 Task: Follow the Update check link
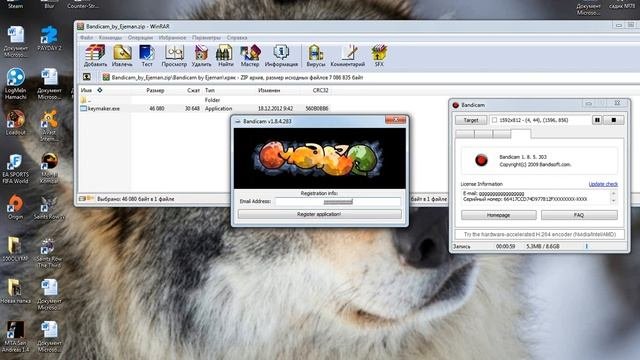click(603, 184)
